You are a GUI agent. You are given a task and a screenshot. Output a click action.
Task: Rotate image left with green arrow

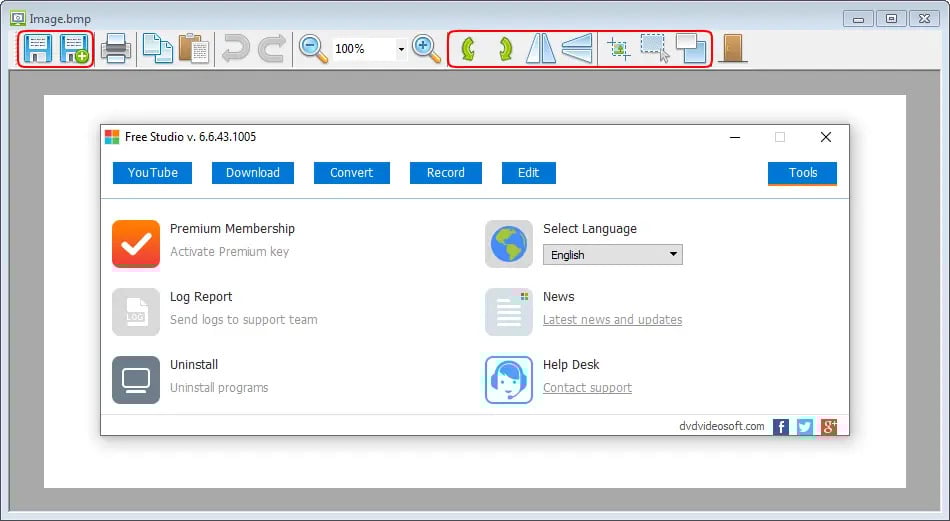pos(466,48)
